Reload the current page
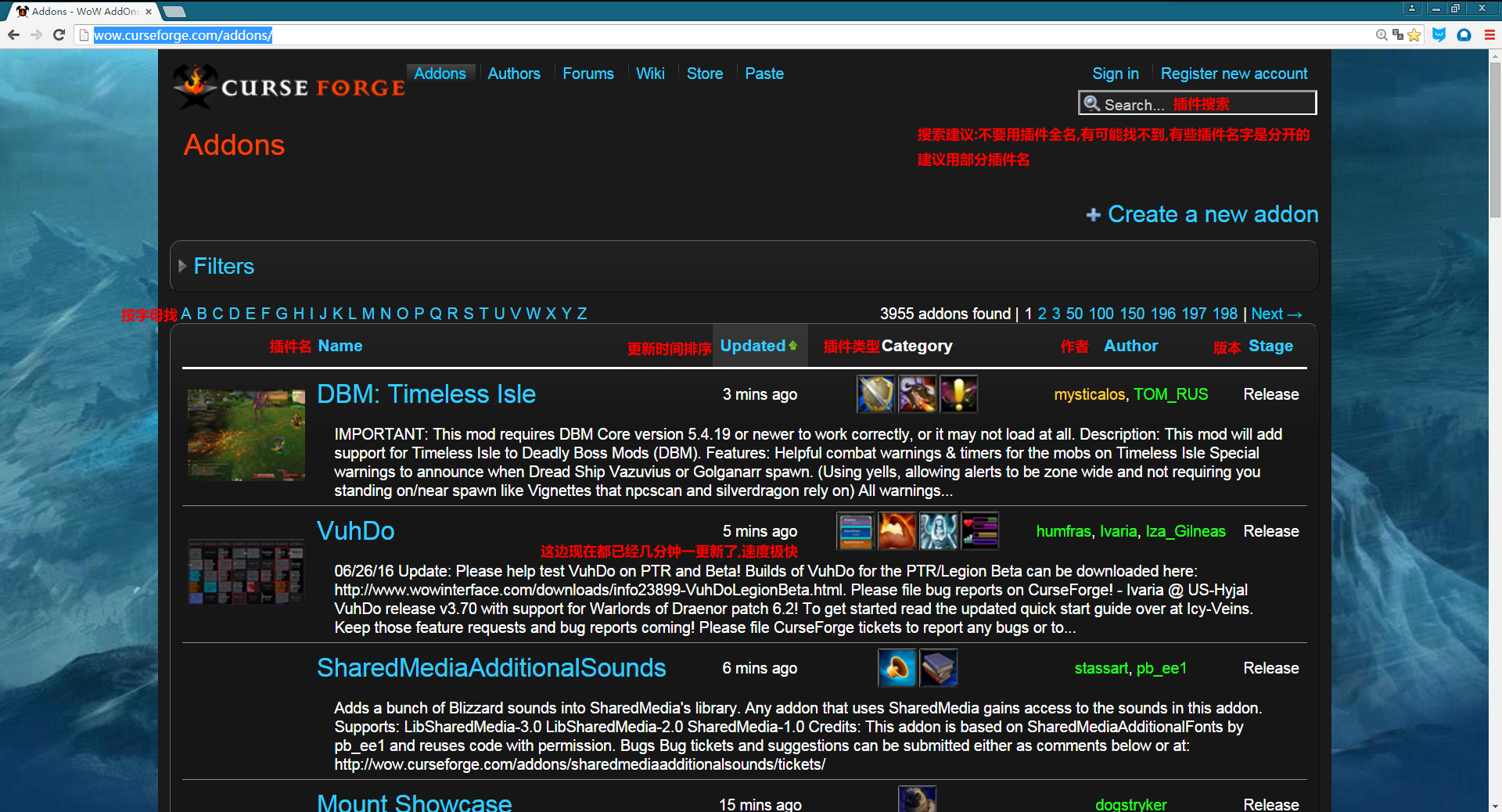1502x812 pixels. (x=59, y=34)
